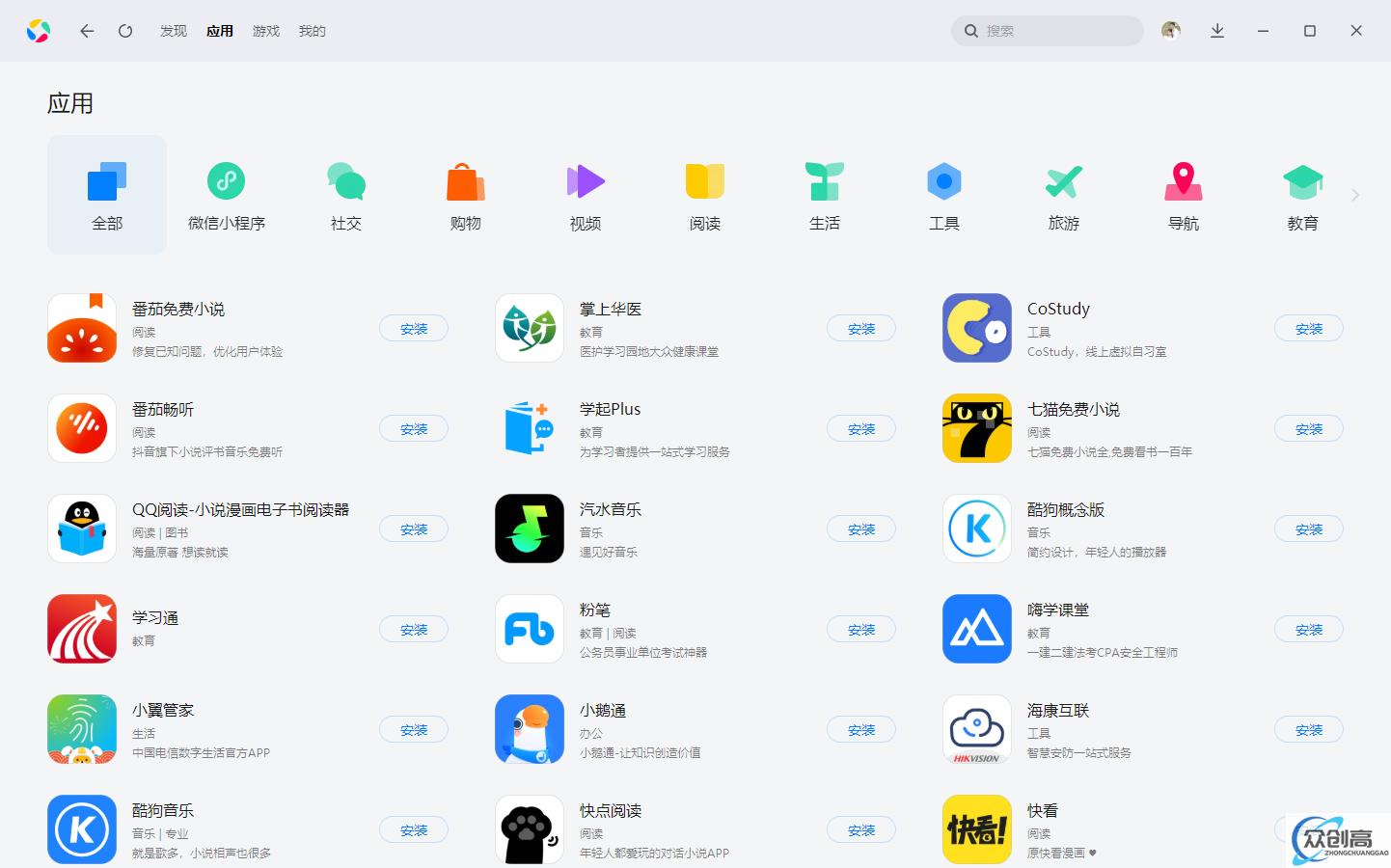Viewport: 1391px width, 868px height.
Task: Install 七猫免费小说
Action: pyautogui.click(x=1309, y=429)
